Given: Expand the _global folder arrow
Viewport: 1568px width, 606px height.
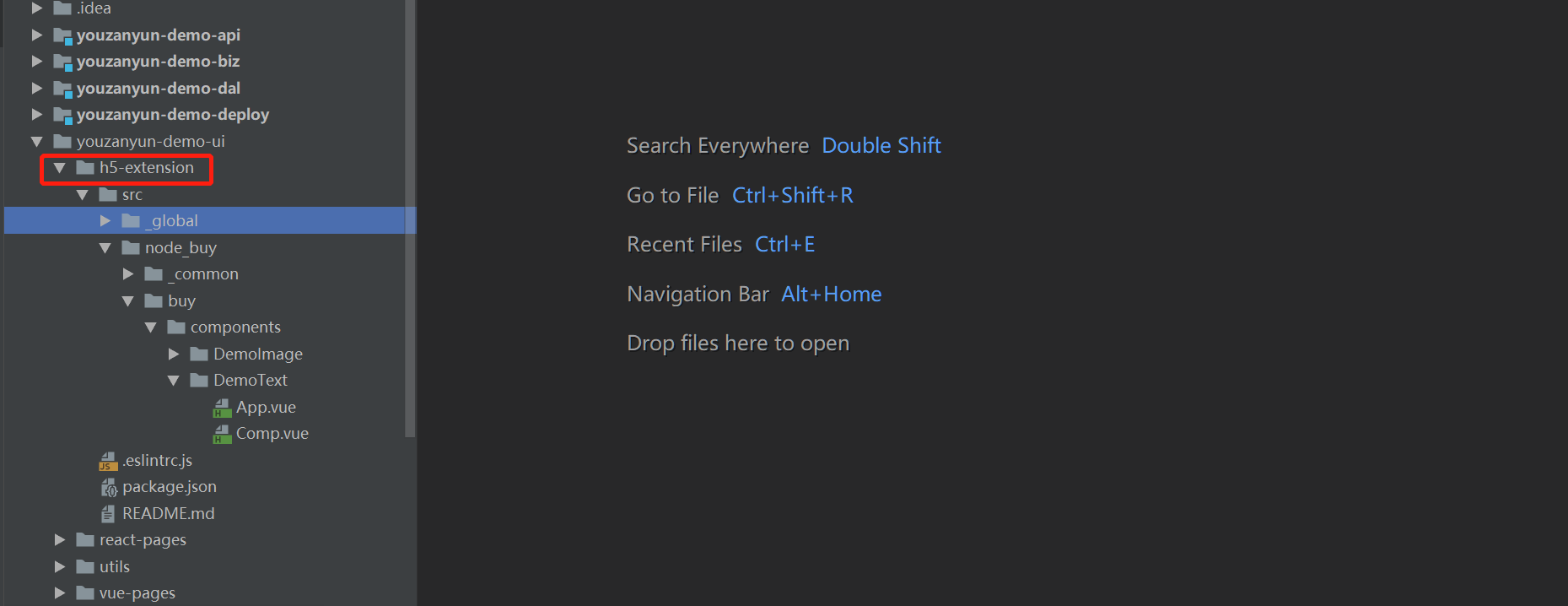Looking at the screenshot, I should [105, 221].
